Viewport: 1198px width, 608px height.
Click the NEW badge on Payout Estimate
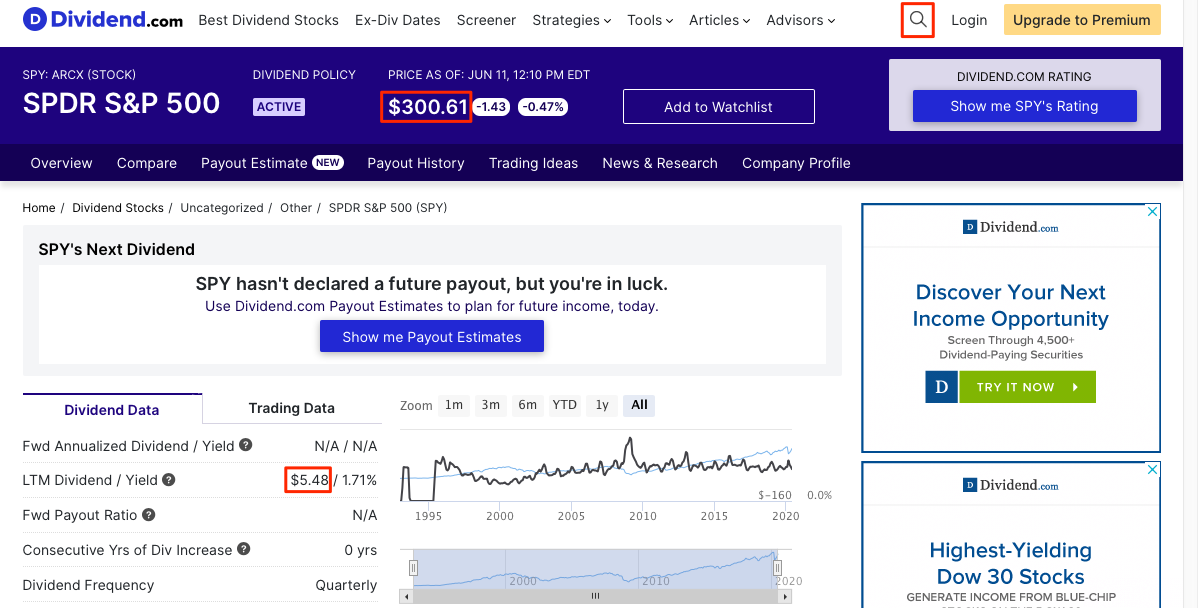[328, 162]
